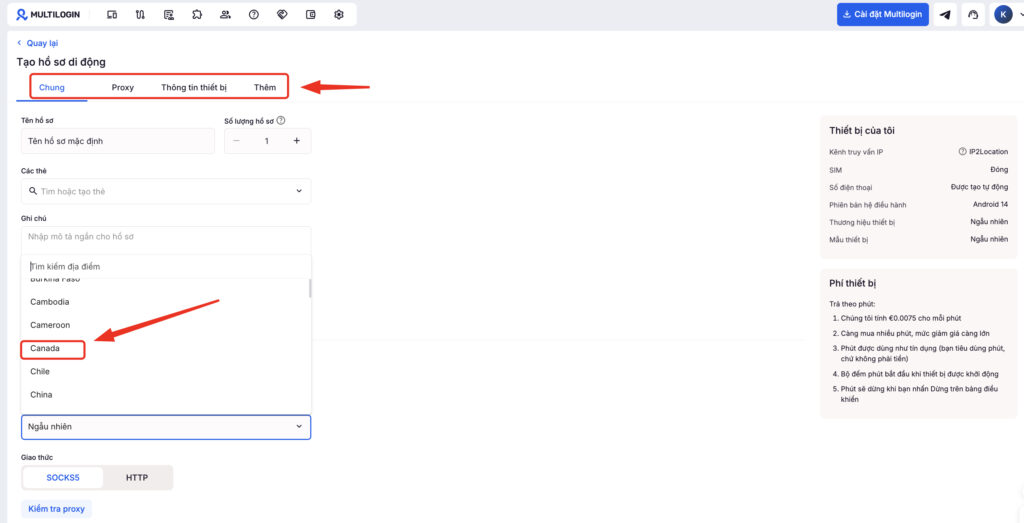Click the Tìm kiếm địa điểm search box
The width and height of the screenshot is (1024, 523).
pos(166,266)
